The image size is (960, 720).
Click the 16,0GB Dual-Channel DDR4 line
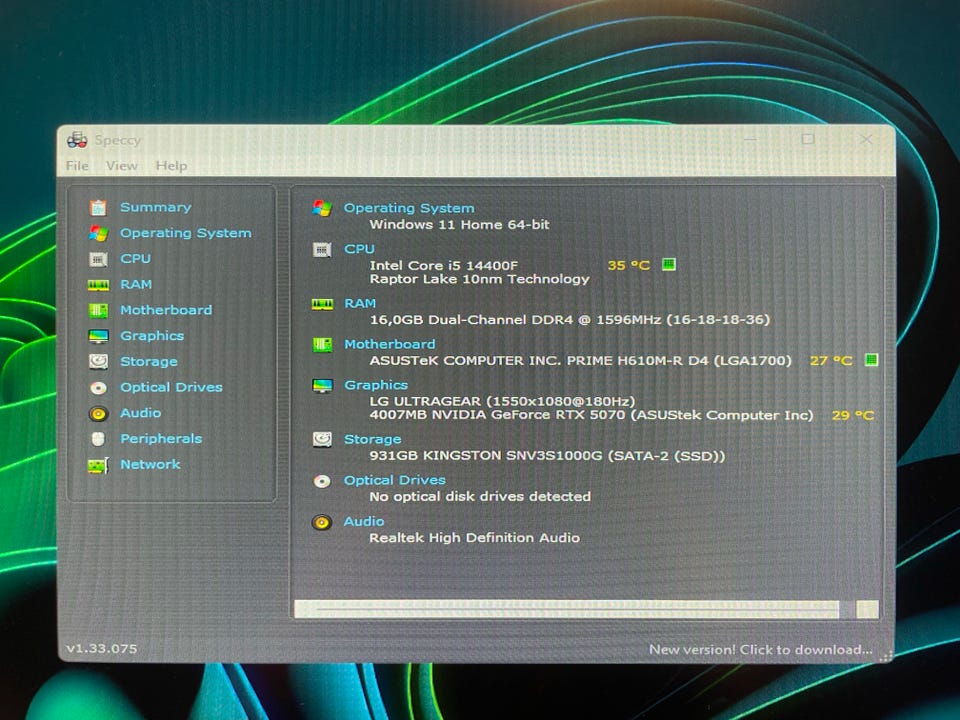tap(569, 320)
